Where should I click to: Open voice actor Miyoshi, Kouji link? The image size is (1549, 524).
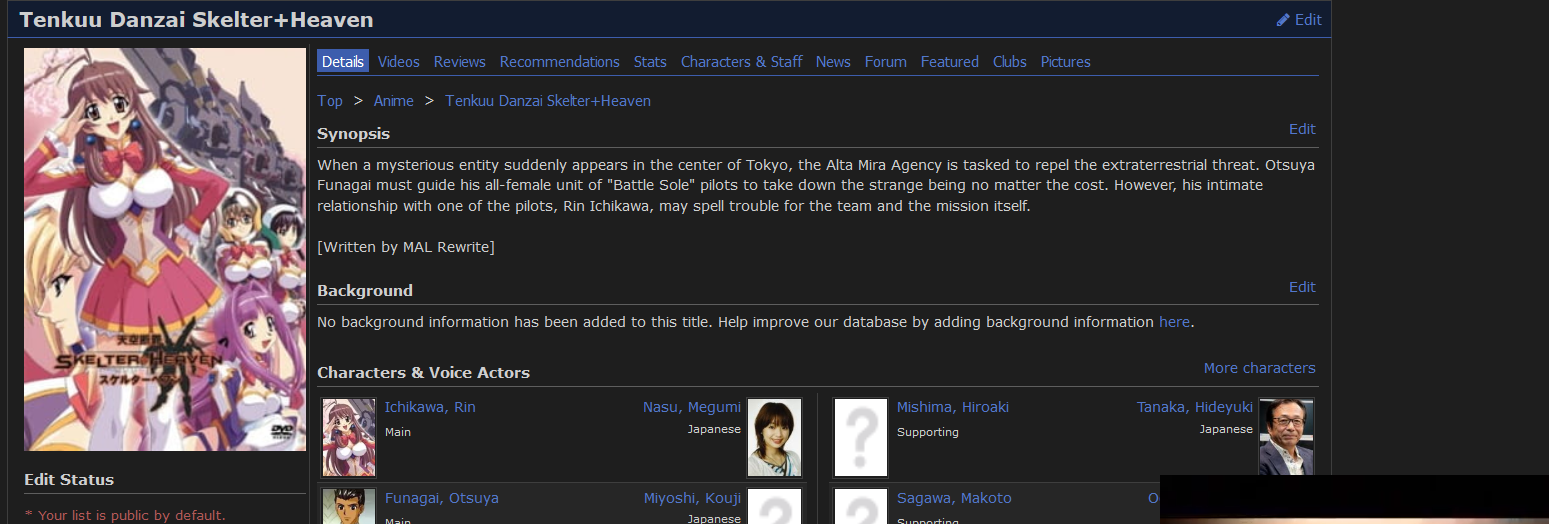(693, 498)
